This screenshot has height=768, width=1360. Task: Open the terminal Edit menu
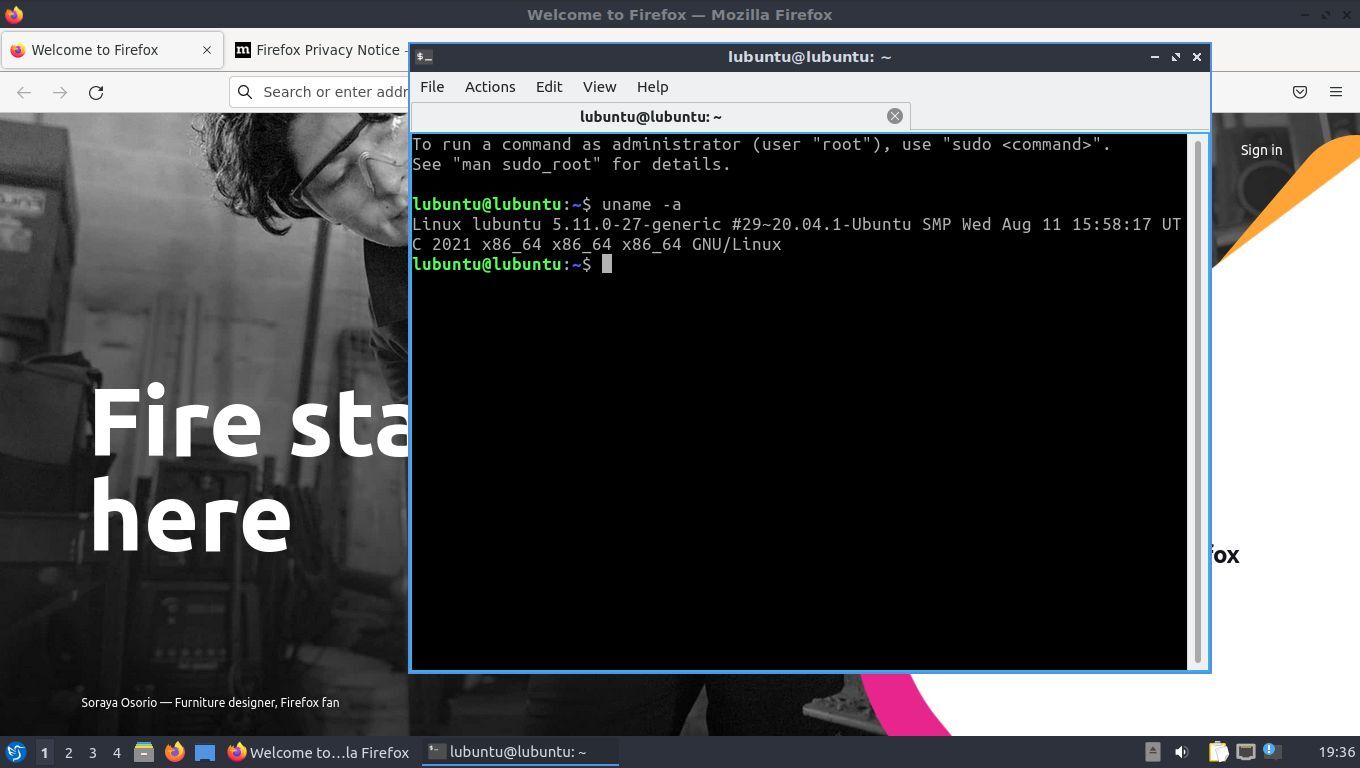549,87
